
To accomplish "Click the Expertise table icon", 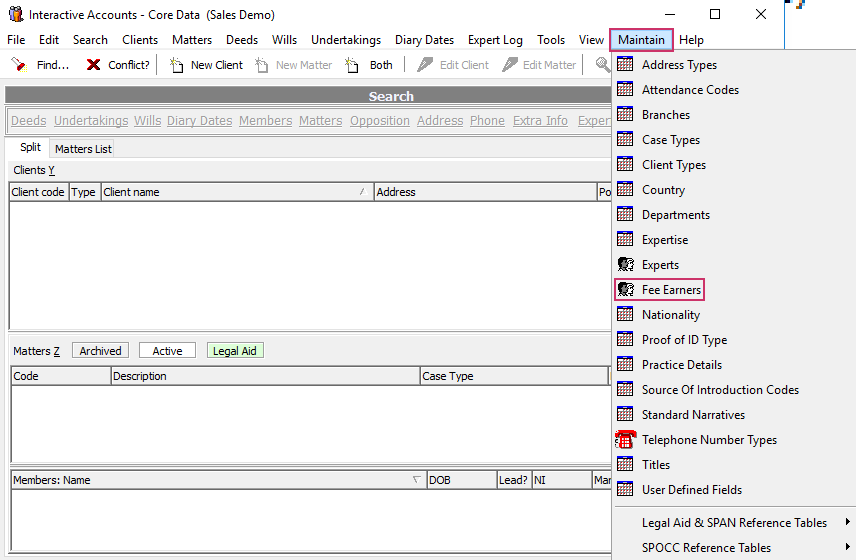I will tap(625, 239).
